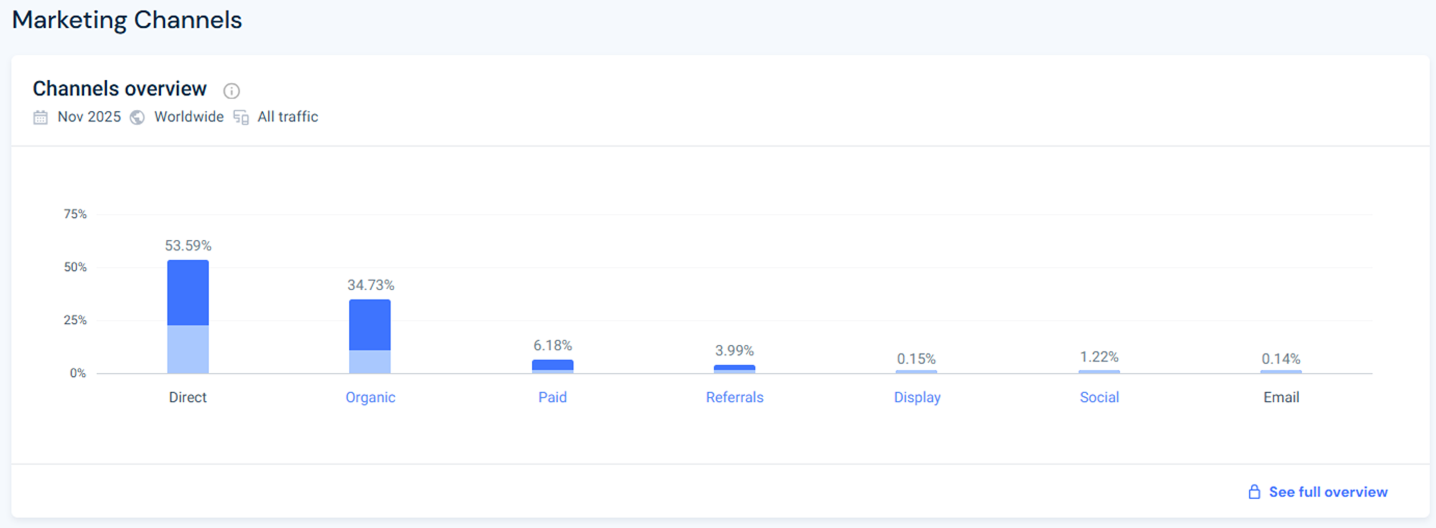Viewport: 1436px width, 528px height.
Task: Click the dark blue segment of Direct bar
Action: coord(188,292)
